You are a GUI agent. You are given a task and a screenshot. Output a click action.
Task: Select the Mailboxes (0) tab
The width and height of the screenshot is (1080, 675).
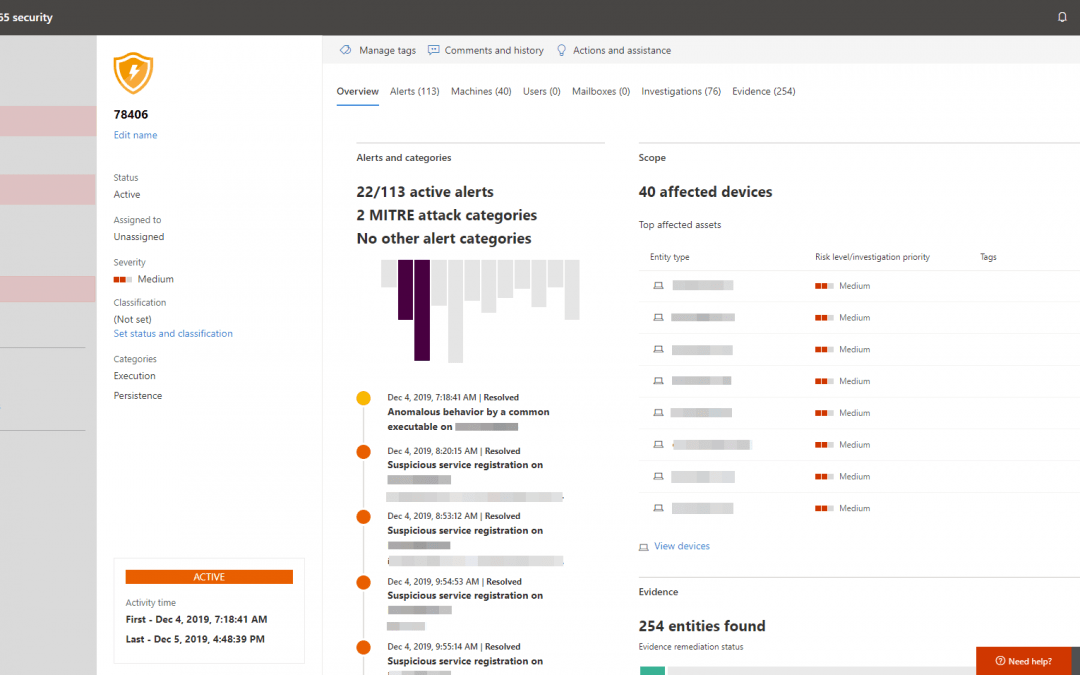click(600, 91)
